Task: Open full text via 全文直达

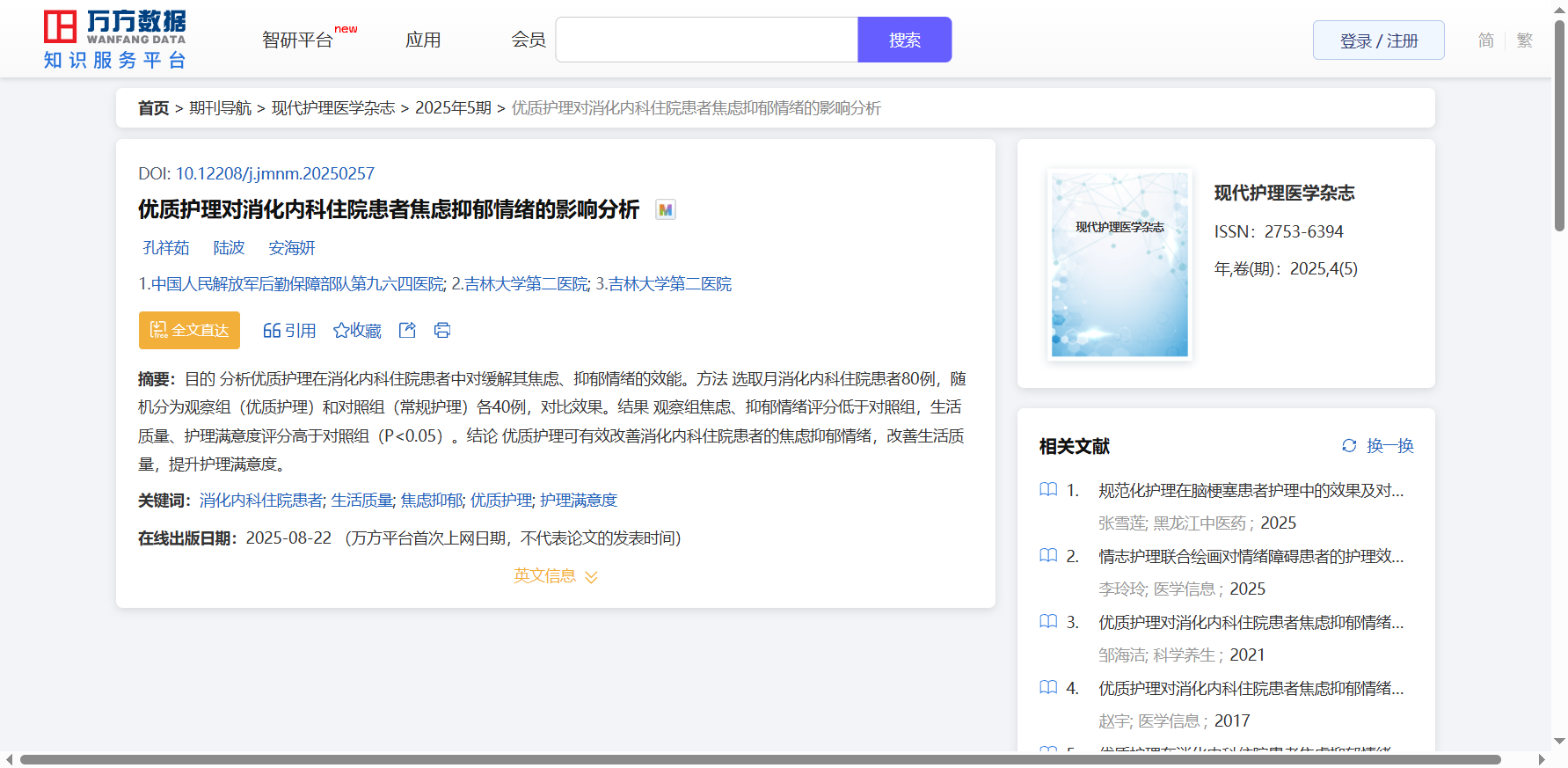Action: click(189, 330)
